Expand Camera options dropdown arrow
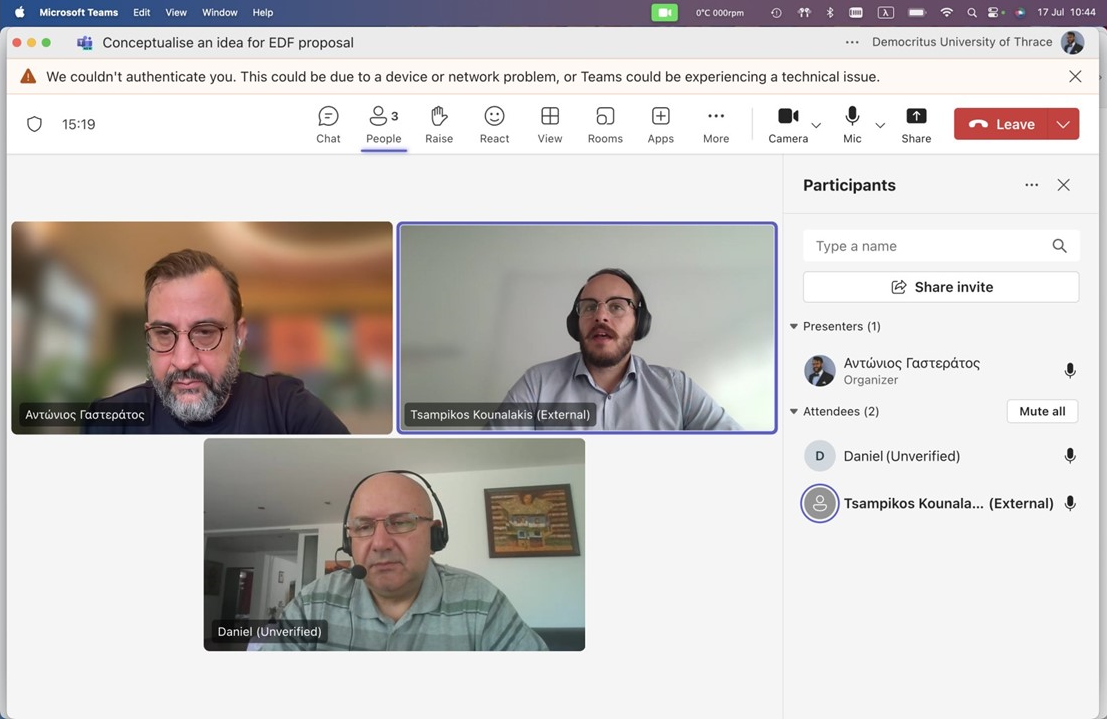Image resolution: width=1107 pixels, height=719 pixels. (816, 125)
